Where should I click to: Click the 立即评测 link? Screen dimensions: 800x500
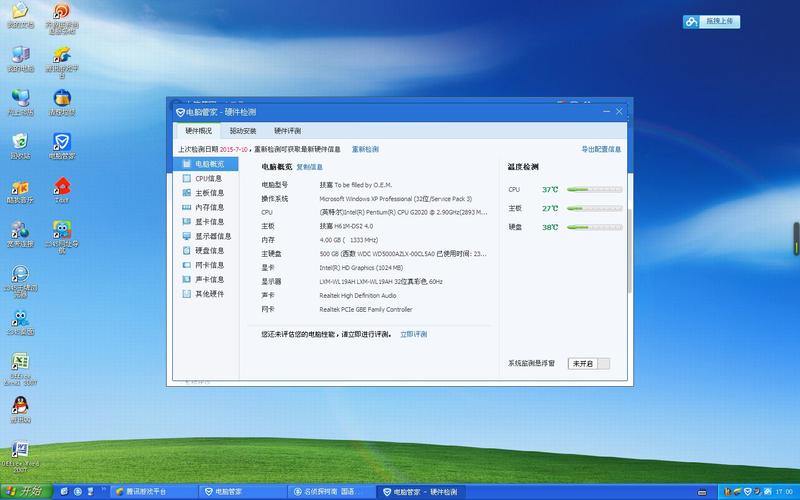413,334
